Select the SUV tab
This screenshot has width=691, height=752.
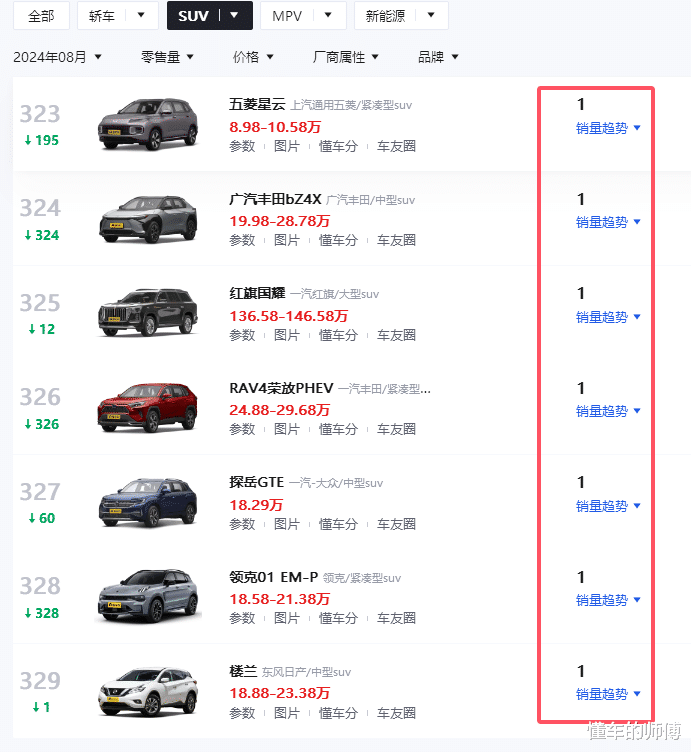coord(193,16)
